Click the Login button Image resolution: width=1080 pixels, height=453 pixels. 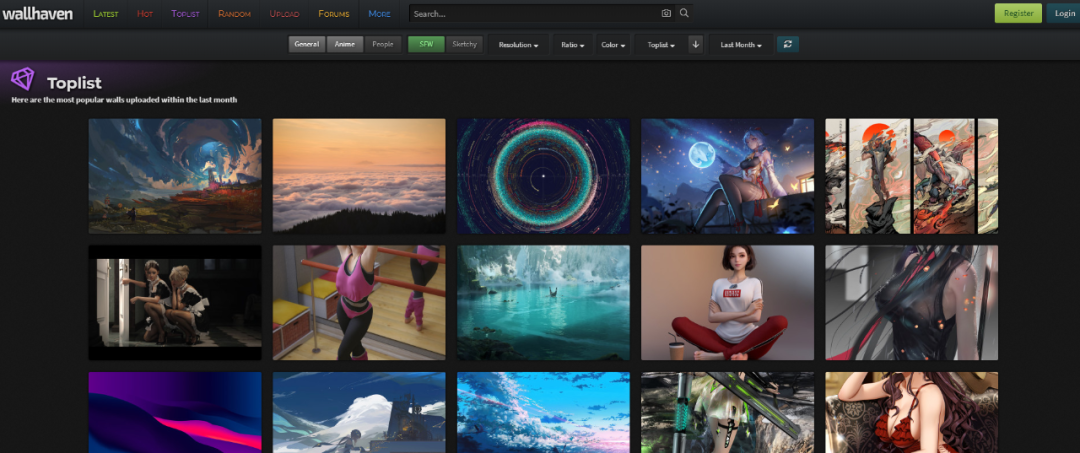tap(1064, 13)
